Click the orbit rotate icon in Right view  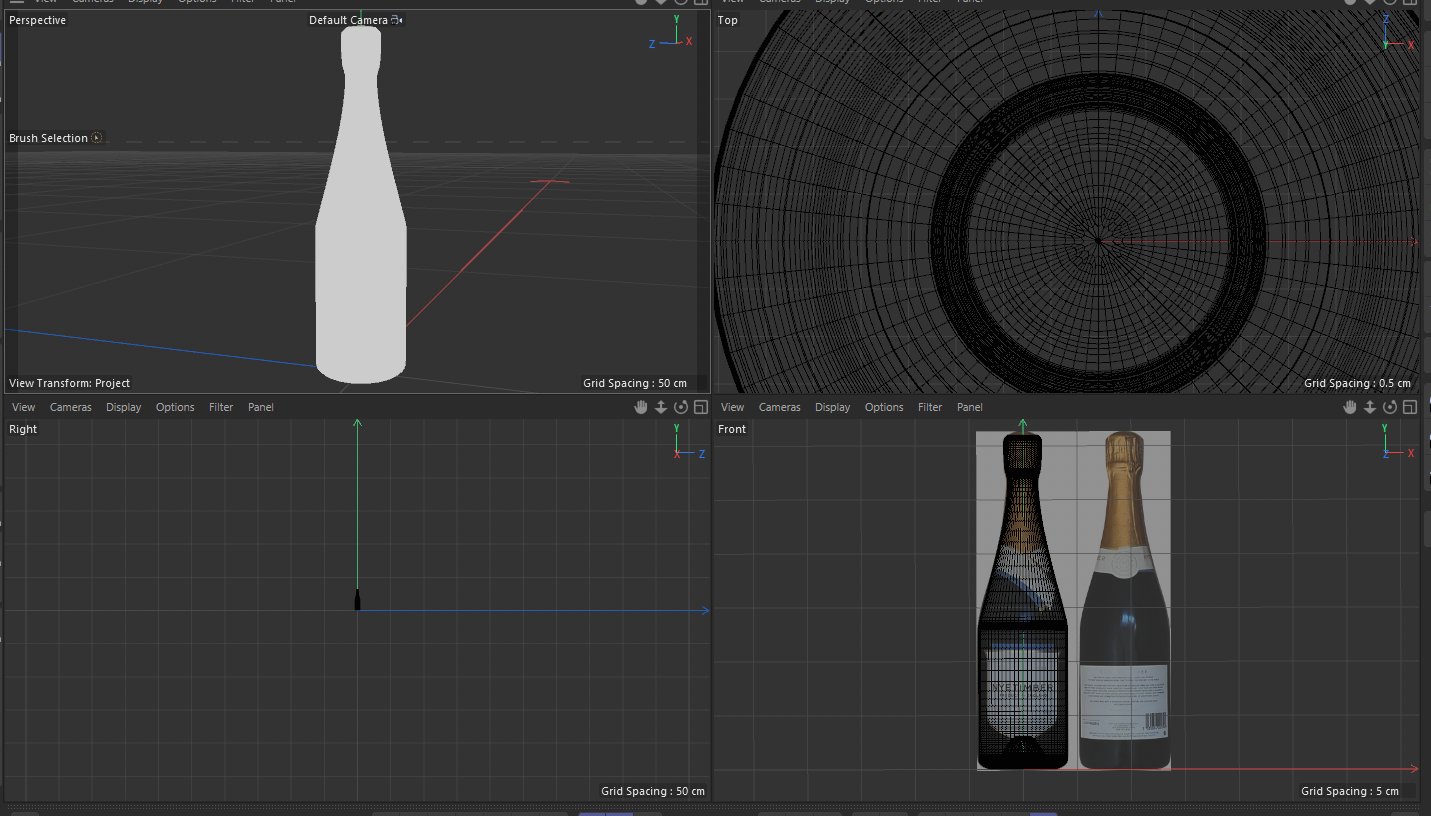[681, 407]
